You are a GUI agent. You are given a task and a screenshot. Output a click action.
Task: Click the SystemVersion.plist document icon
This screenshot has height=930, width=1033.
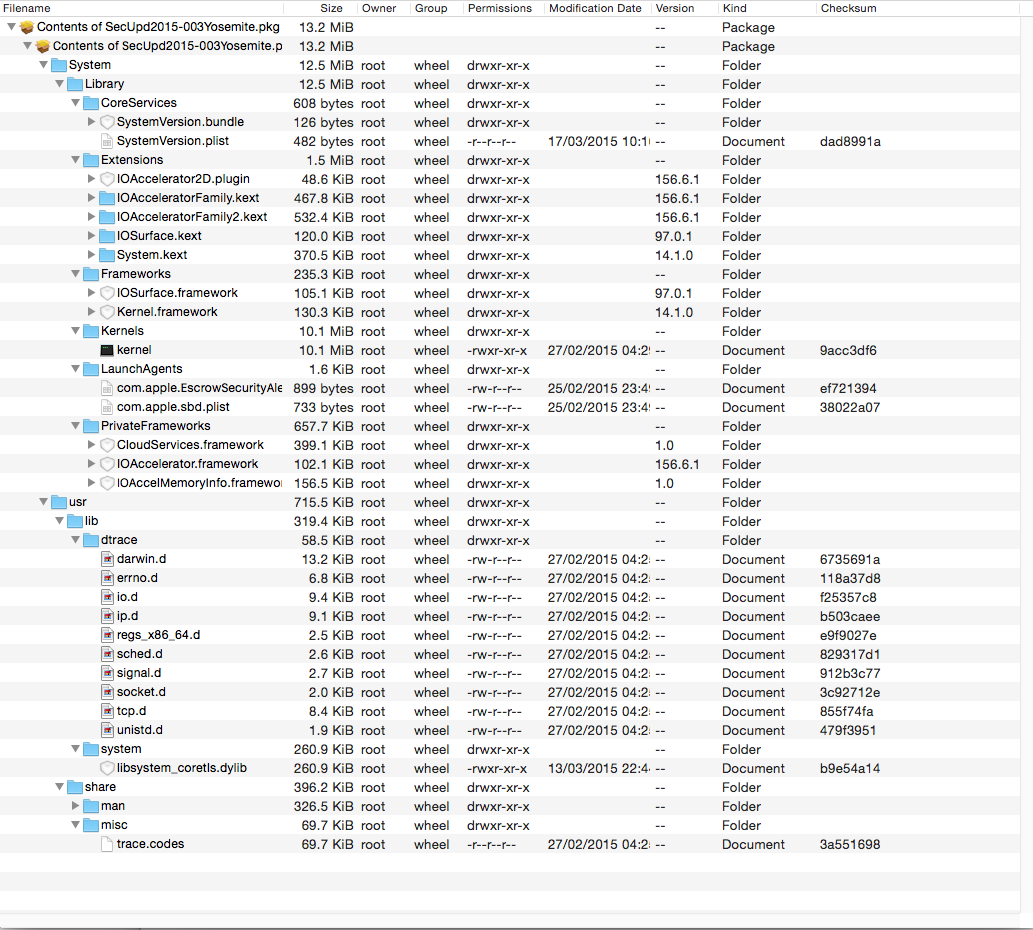tap(107, 141)
